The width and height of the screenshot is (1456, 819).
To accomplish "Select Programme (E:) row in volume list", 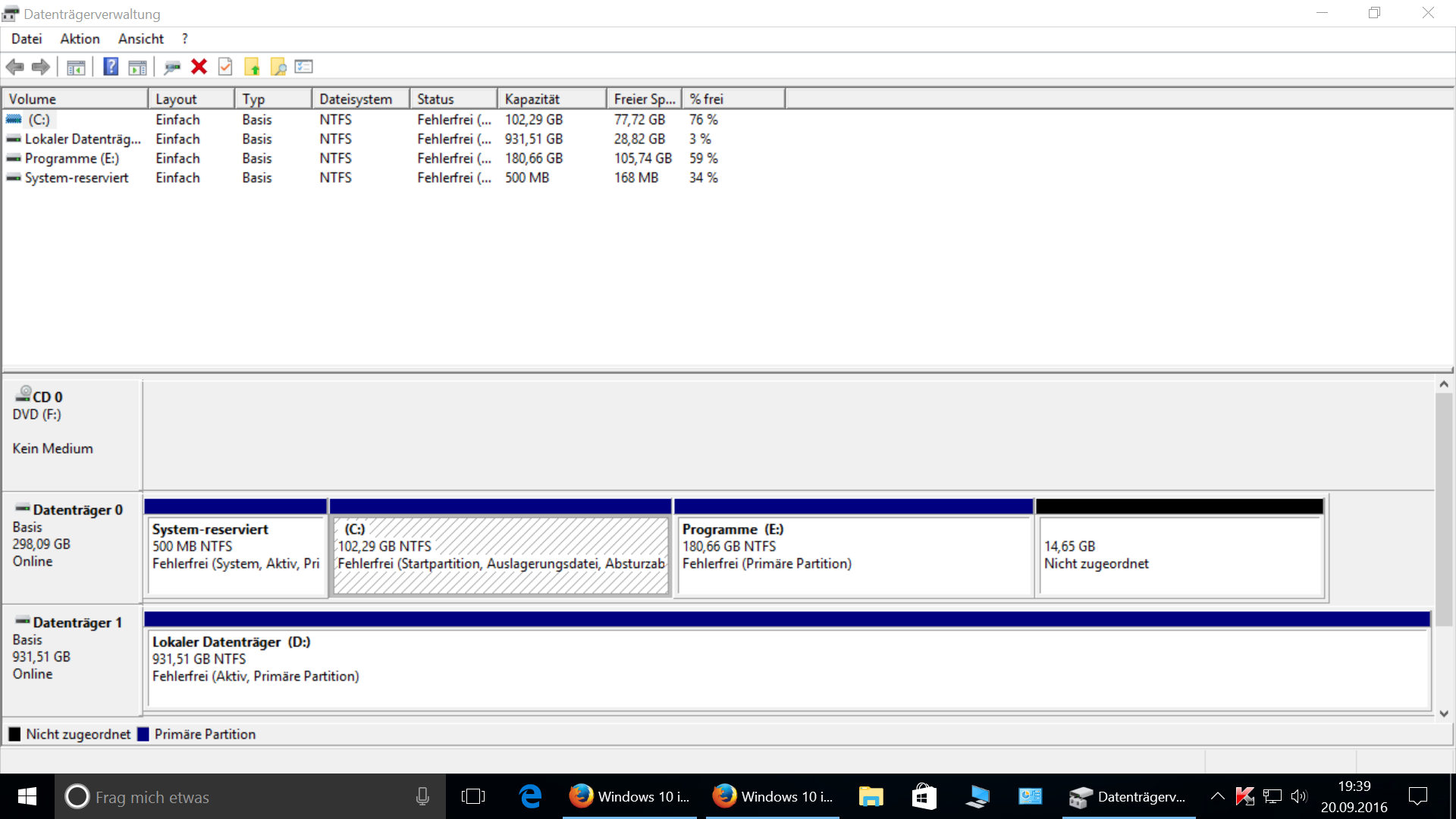I will point(72,158).
